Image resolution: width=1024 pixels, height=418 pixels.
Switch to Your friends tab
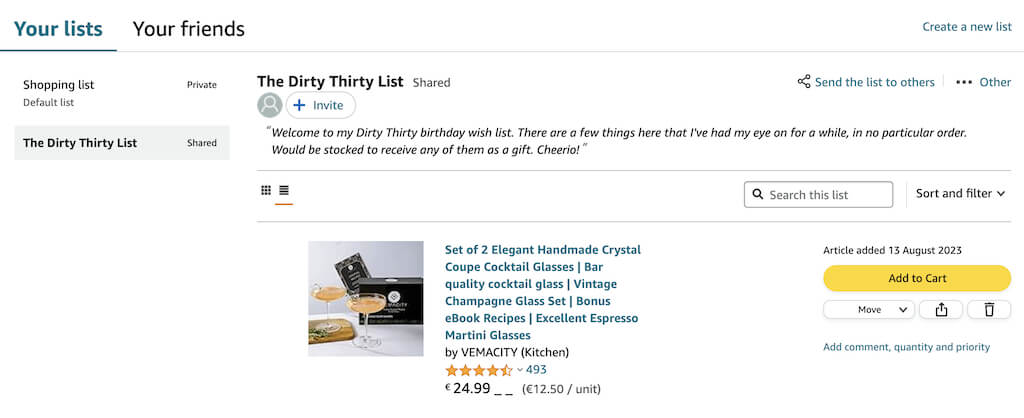tap(189, 29)
